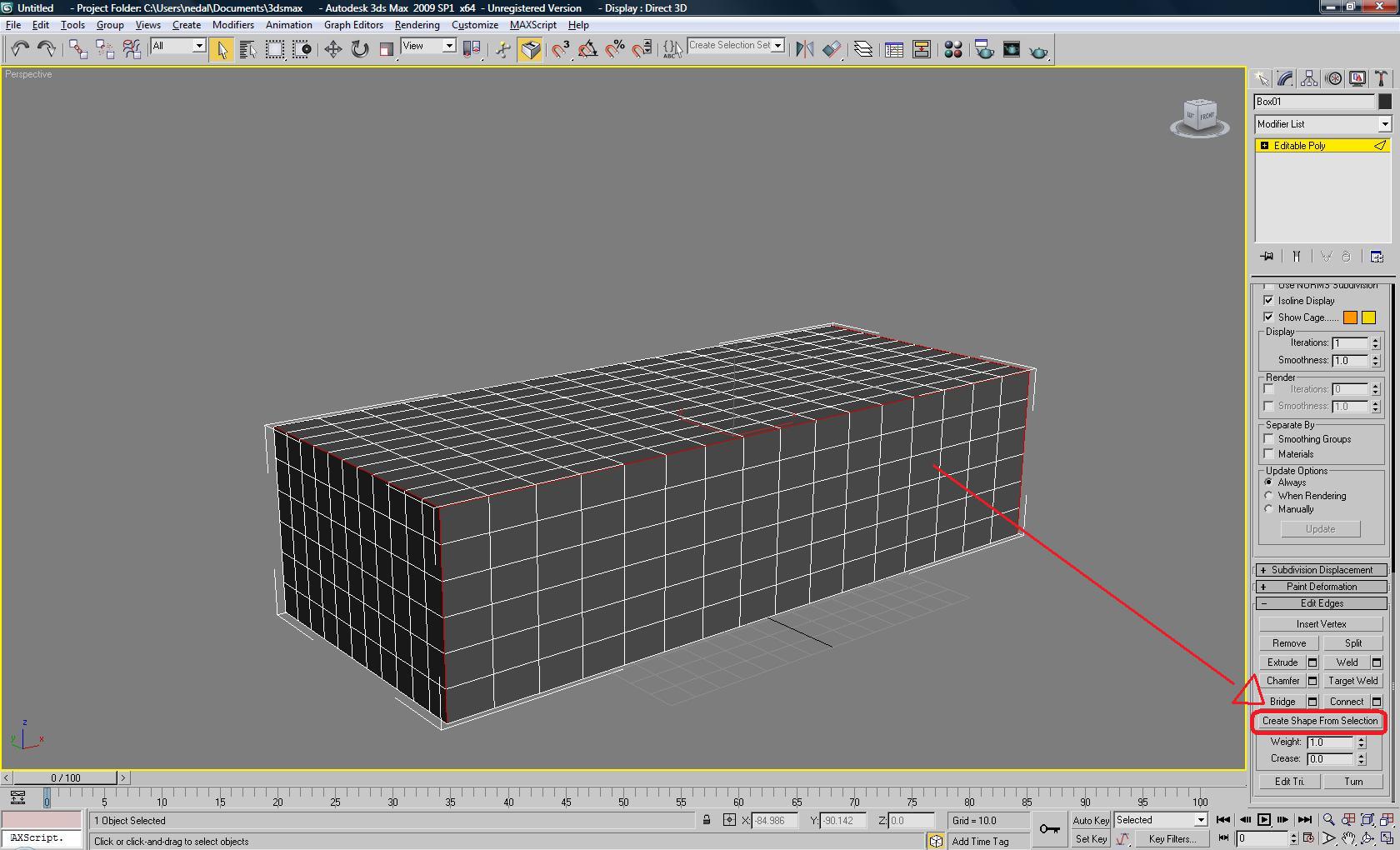
Task: Select the Select and Uniform Scale tool
Action: pyautogui.click(x=386, y=49)
